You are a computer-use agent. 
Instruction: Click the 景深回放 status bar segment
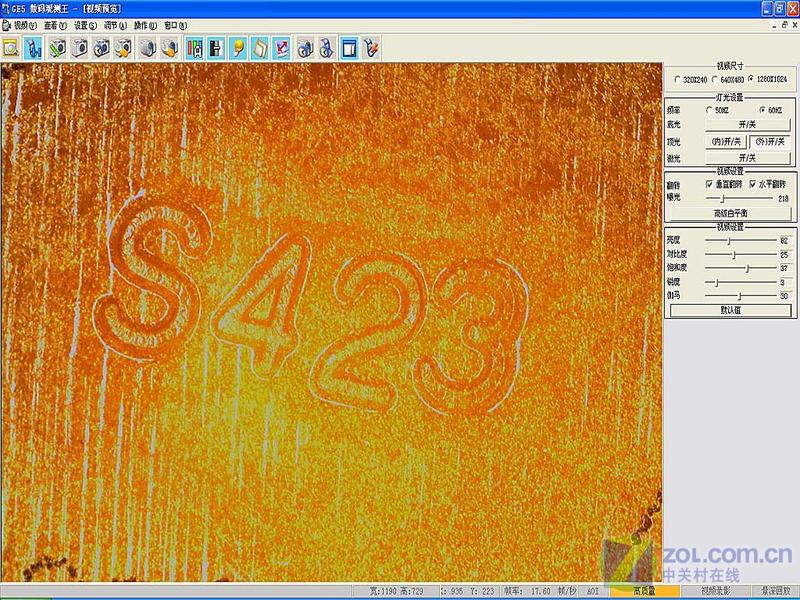pos(776,591)
